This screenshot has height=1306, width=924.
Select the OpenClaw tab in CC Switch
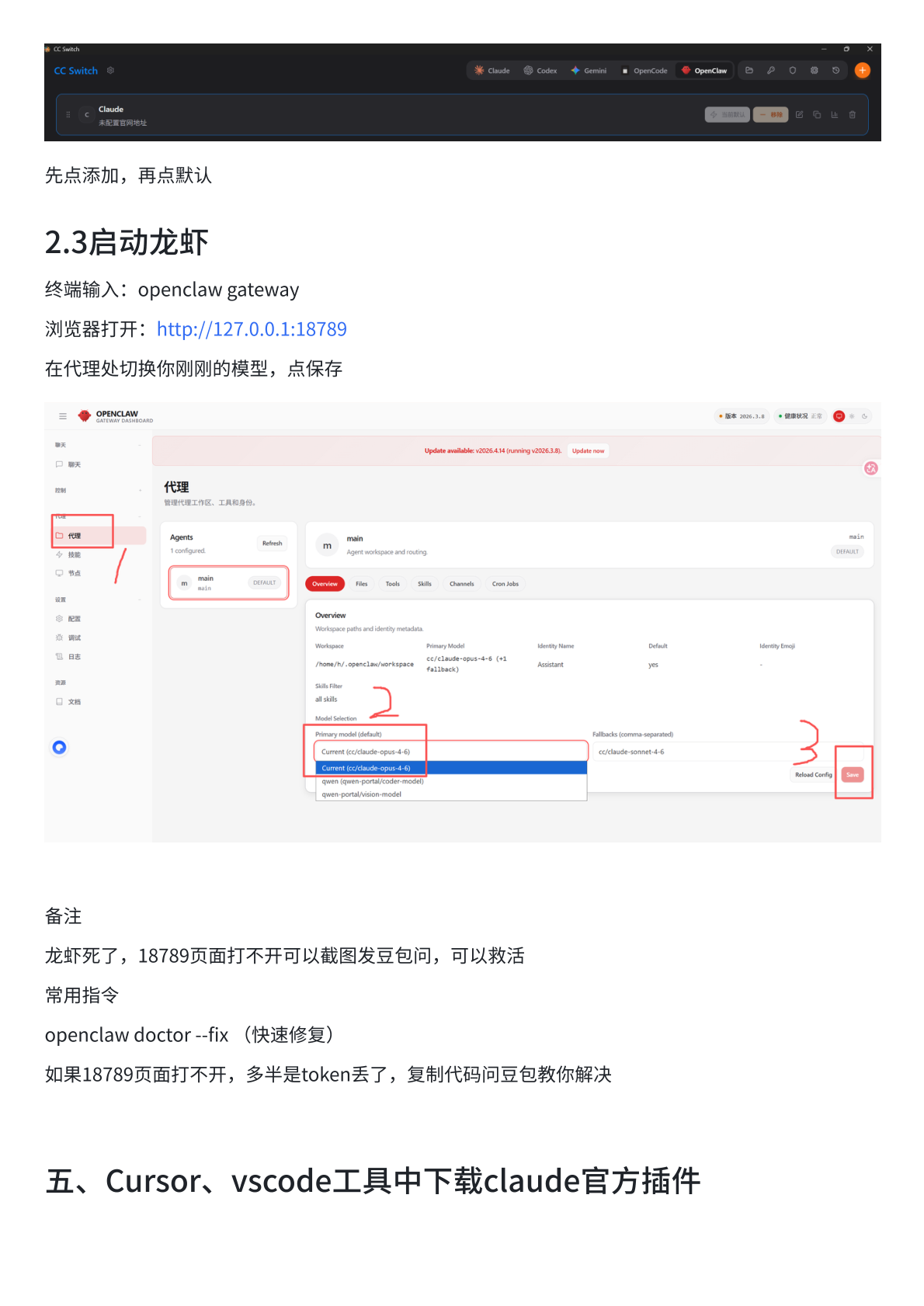(704, 71)
